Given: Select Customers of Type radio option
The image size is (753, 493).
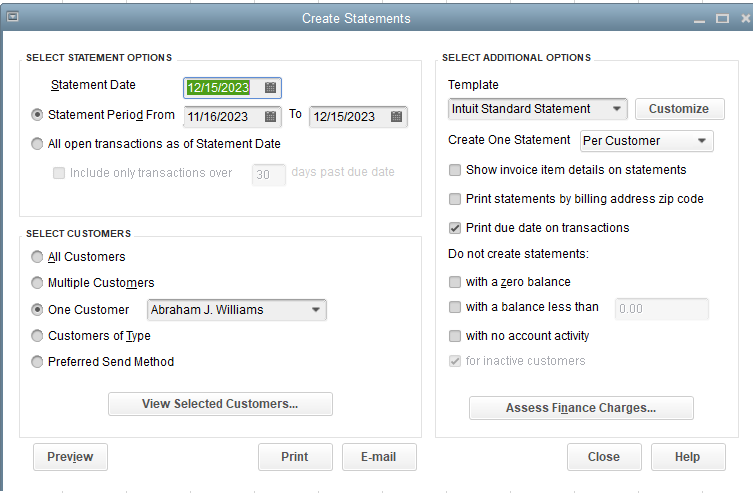Looking at the screenshot, I should [x=38, y=336].
